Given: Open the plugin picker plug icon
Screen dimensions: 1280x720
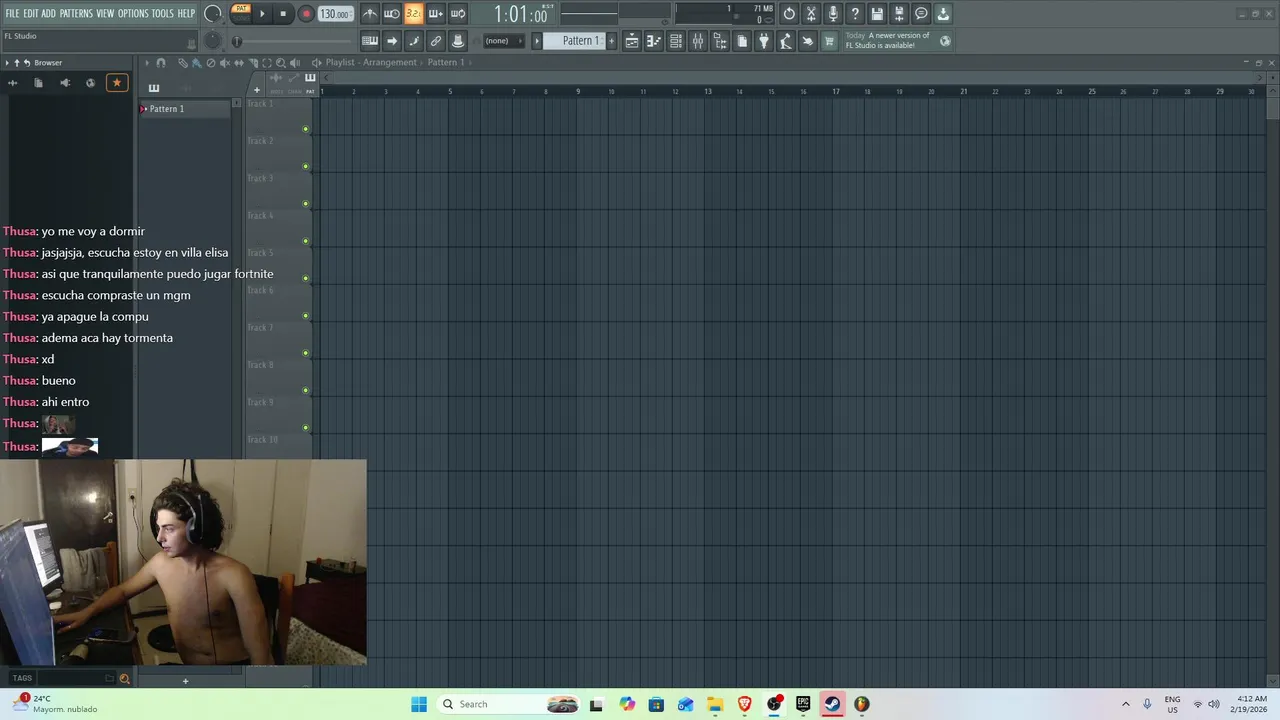Looking at the screenshot, I should (x=764, y=41).
